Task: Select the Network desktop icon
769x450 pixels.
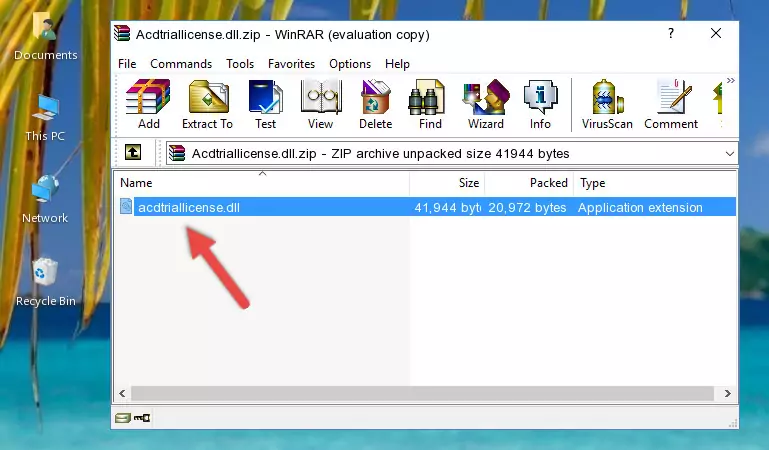Action: (45, 200)
